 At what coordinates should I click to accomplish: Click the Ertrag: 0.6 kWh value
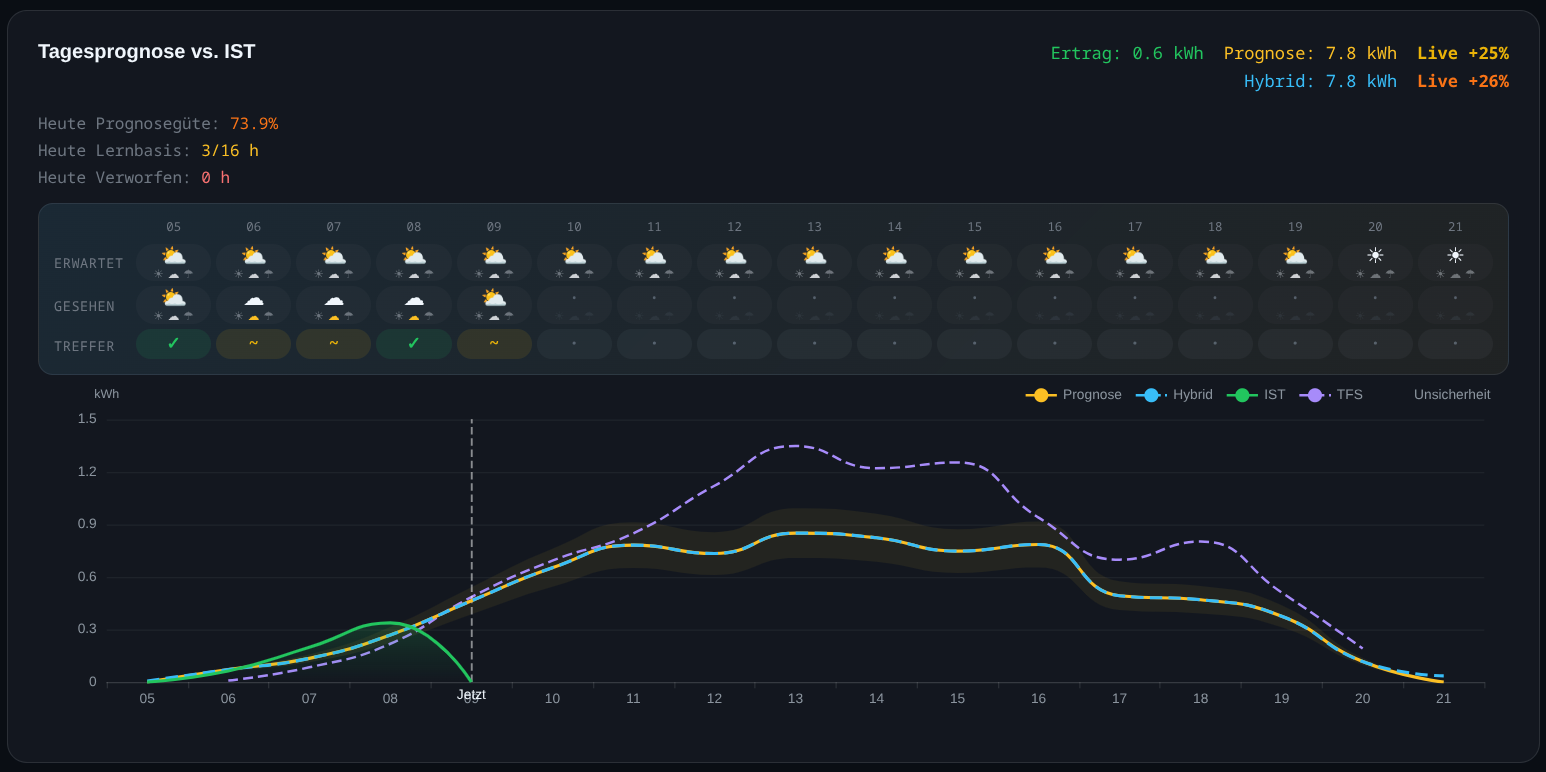tap(1127, 53)
